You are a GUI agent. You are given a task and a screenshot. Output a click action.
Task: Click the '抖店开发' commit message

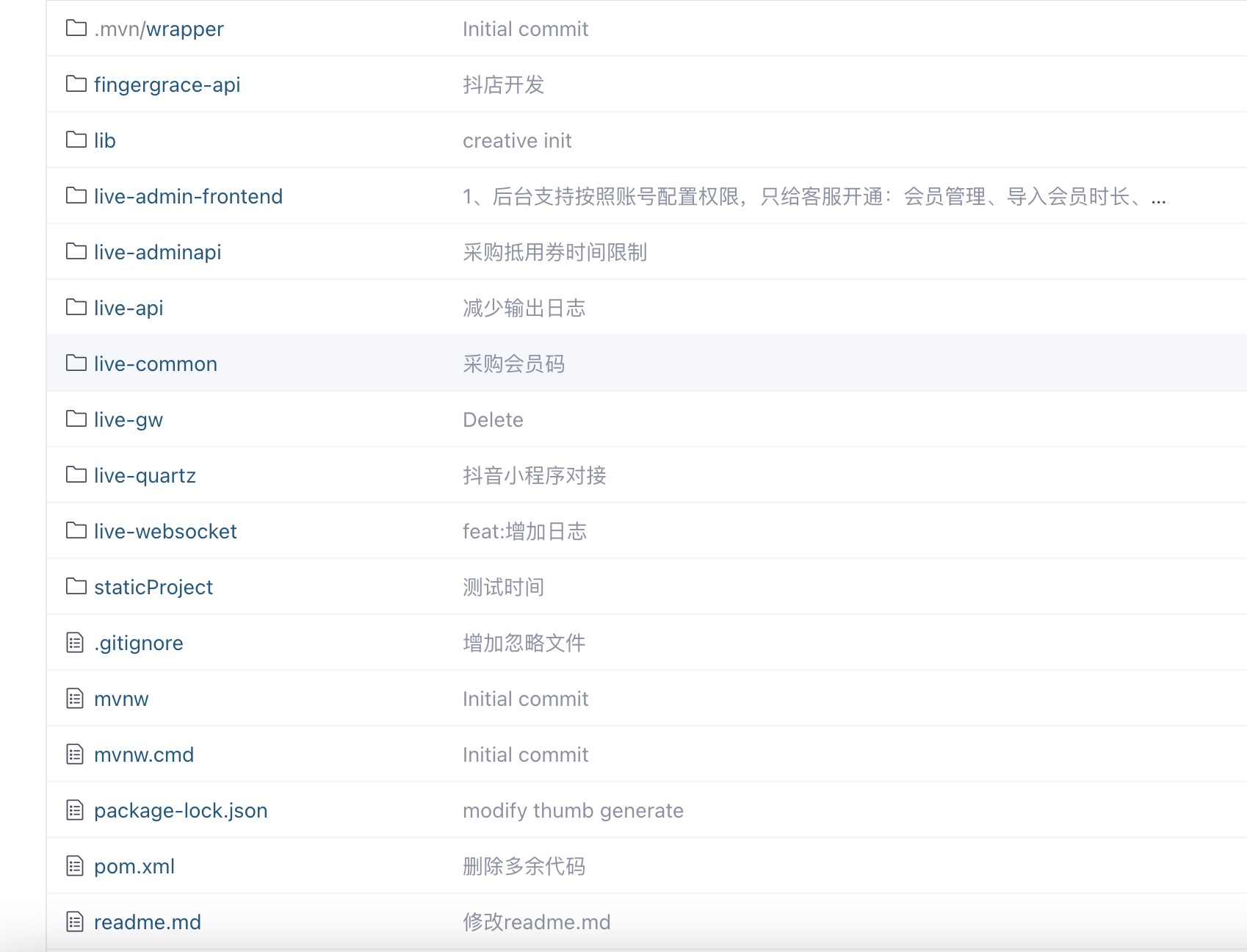click(504, 85)
